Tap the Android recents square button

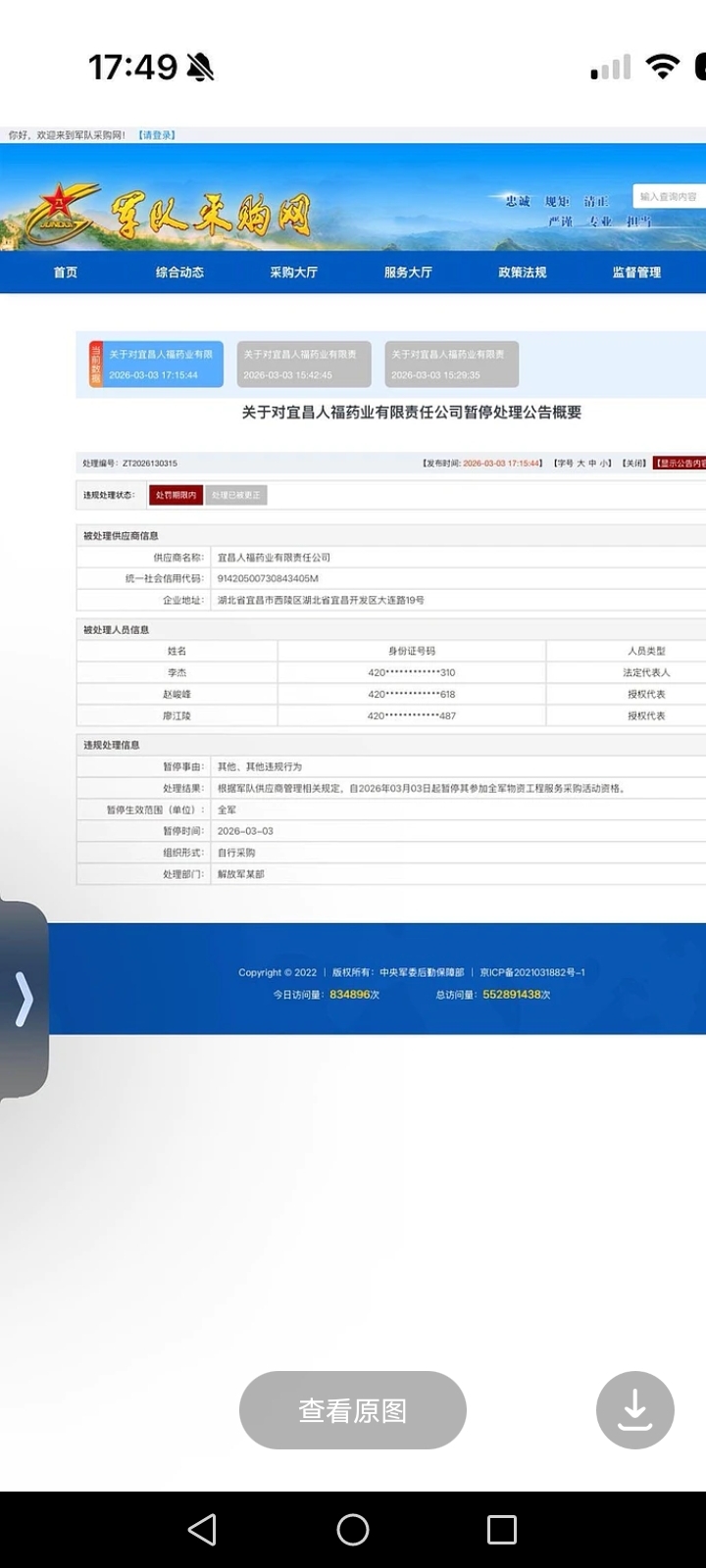coord(502,1530)
